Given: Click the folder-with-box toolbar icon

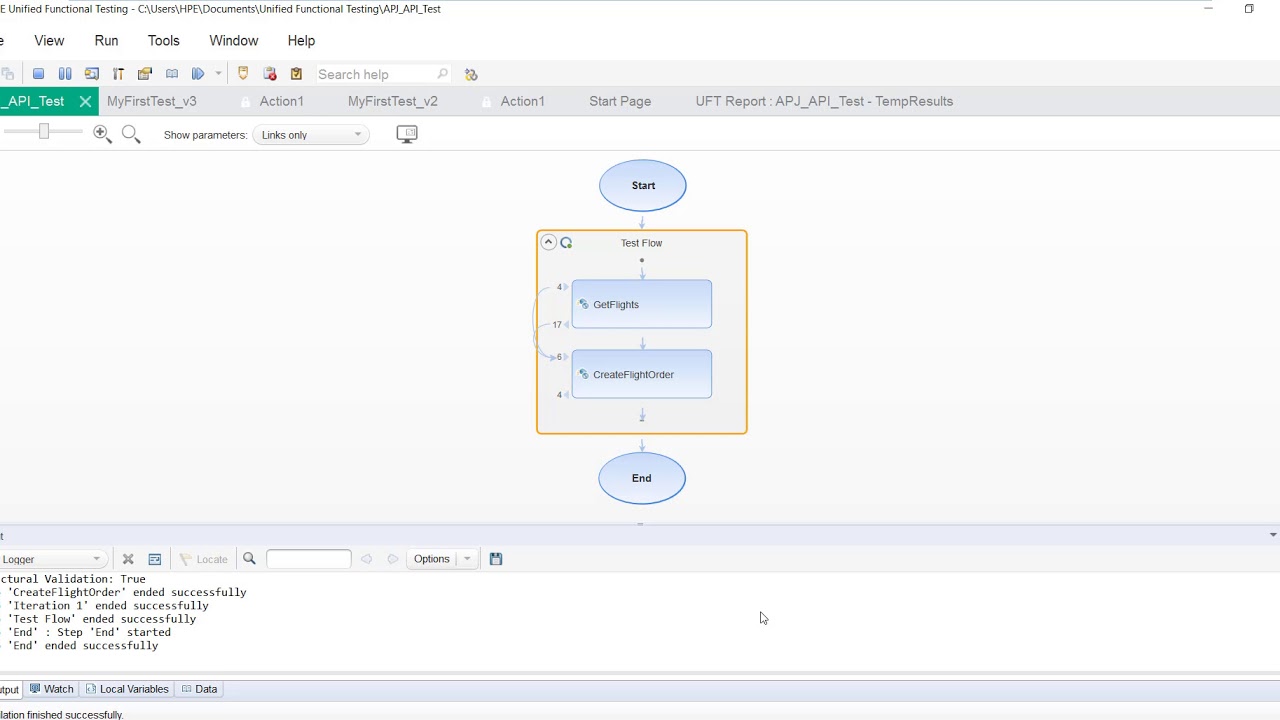Looking at the screenshot, I should pos(145,74).
